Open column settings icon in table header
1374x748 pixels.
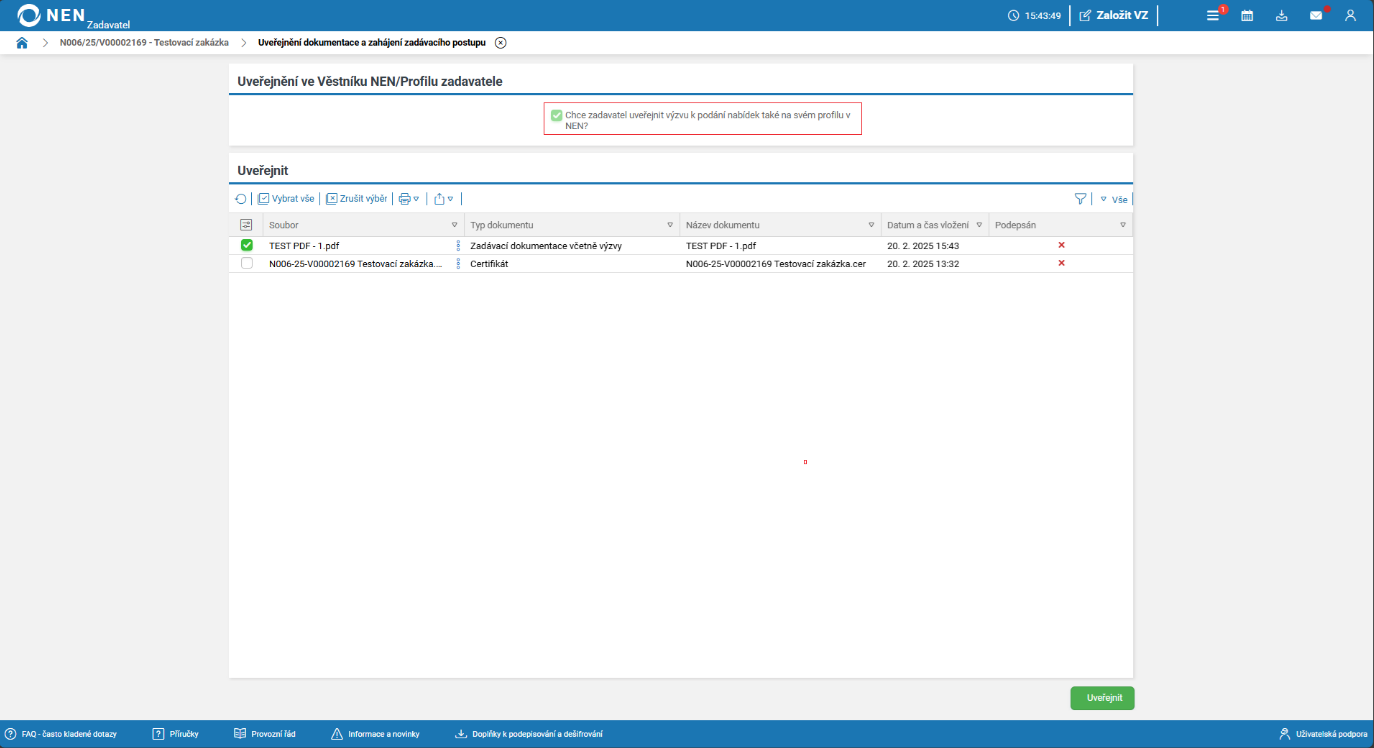(246, 225)
